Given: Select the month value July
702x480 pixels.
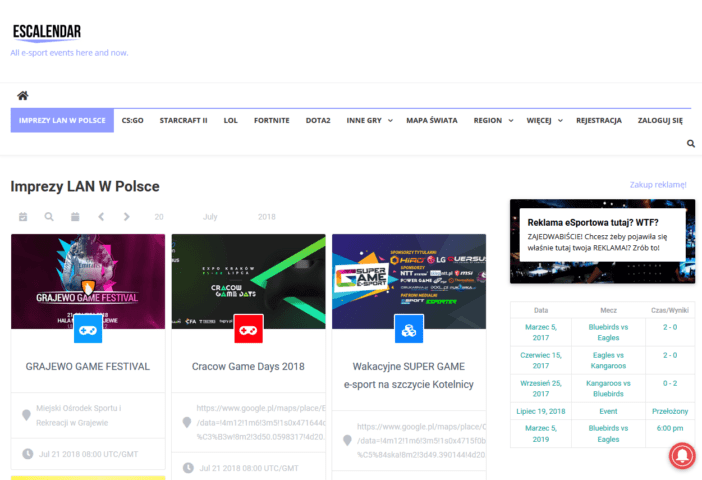Looking at the screenshot, I should tap(210, 217).
